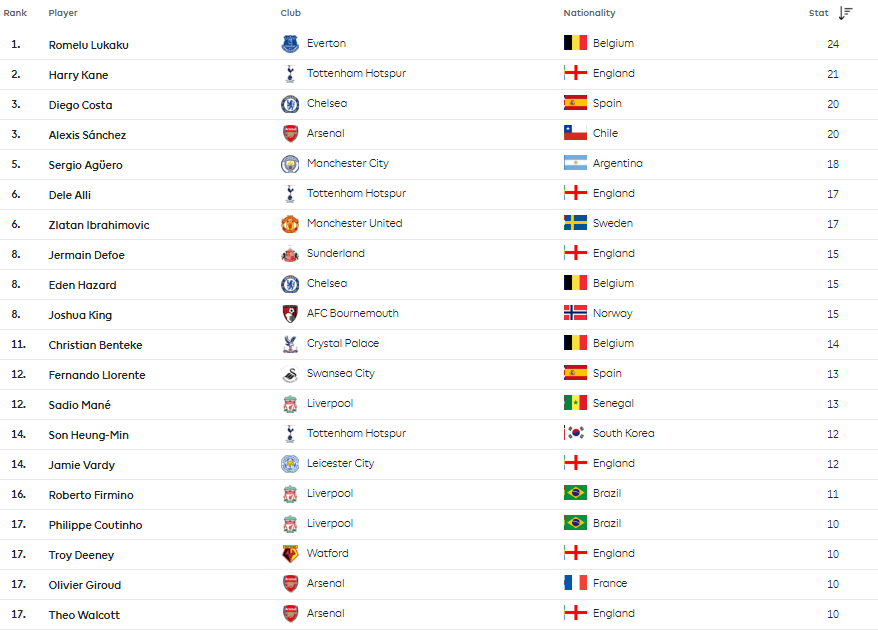Click the Nationality column header
Viewport: 878px width, 634px height.
pos(589,13)
